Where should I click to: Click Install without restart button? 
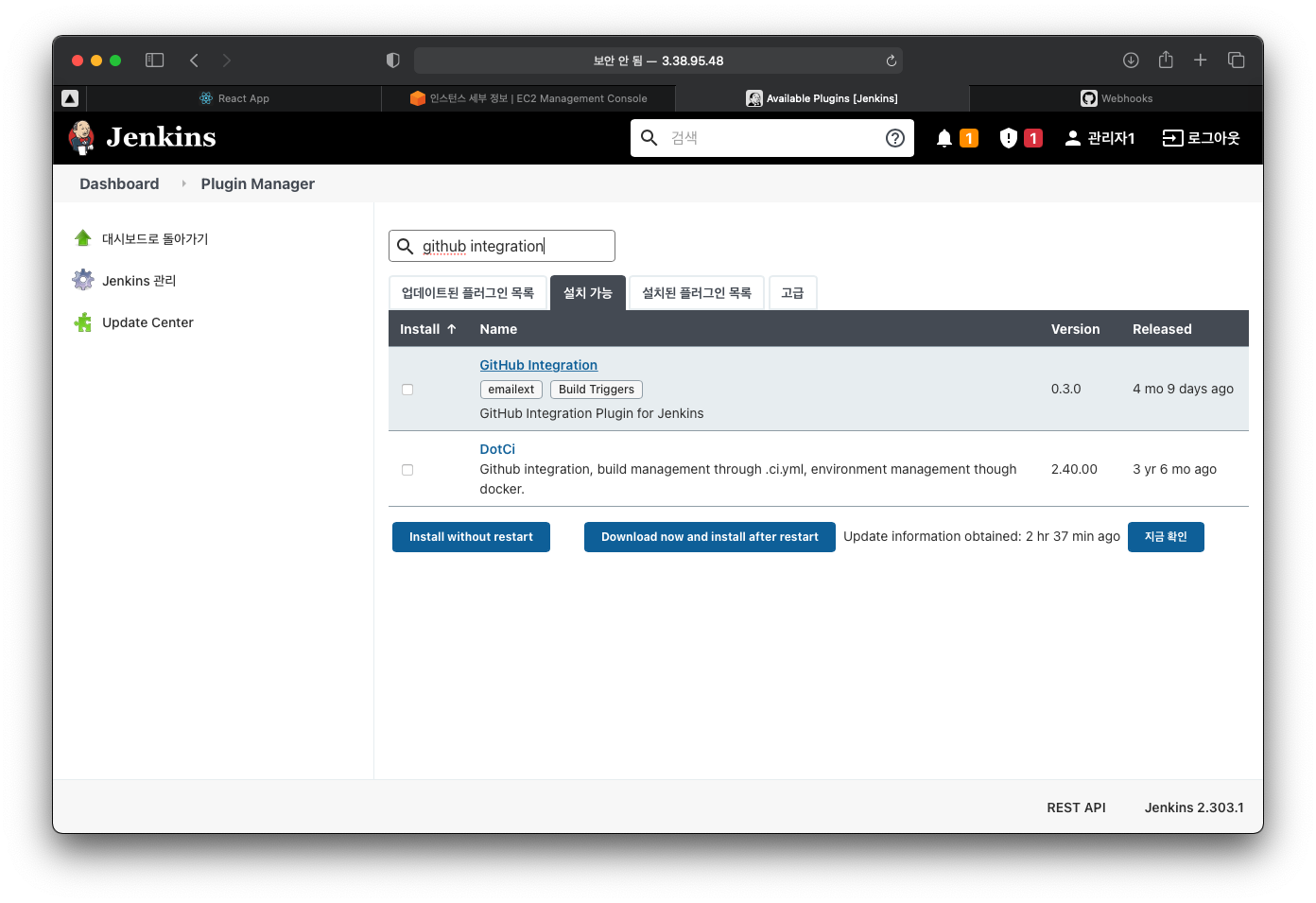tap(471, 537)
